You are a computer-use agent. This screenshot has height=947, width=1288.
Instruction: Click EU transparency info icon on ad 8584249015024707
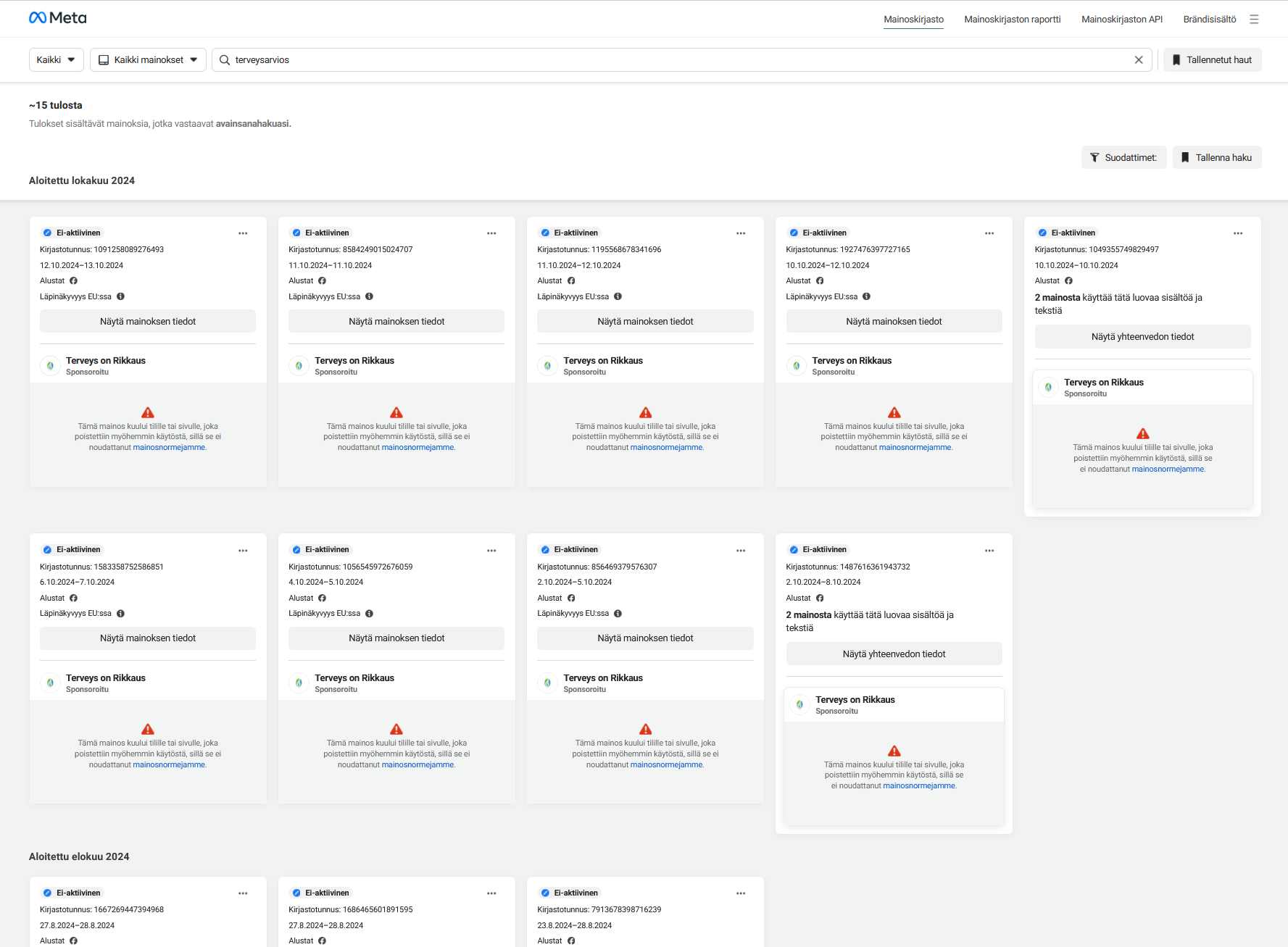pyautogui.click(x=369, y=296)
